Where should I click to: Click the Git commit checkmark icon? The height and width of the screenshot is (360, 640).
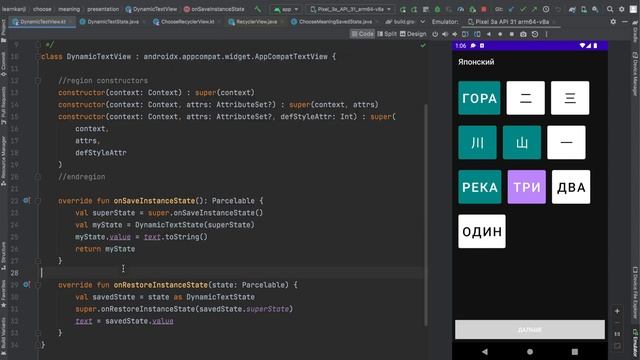click(x=523, y=9)
